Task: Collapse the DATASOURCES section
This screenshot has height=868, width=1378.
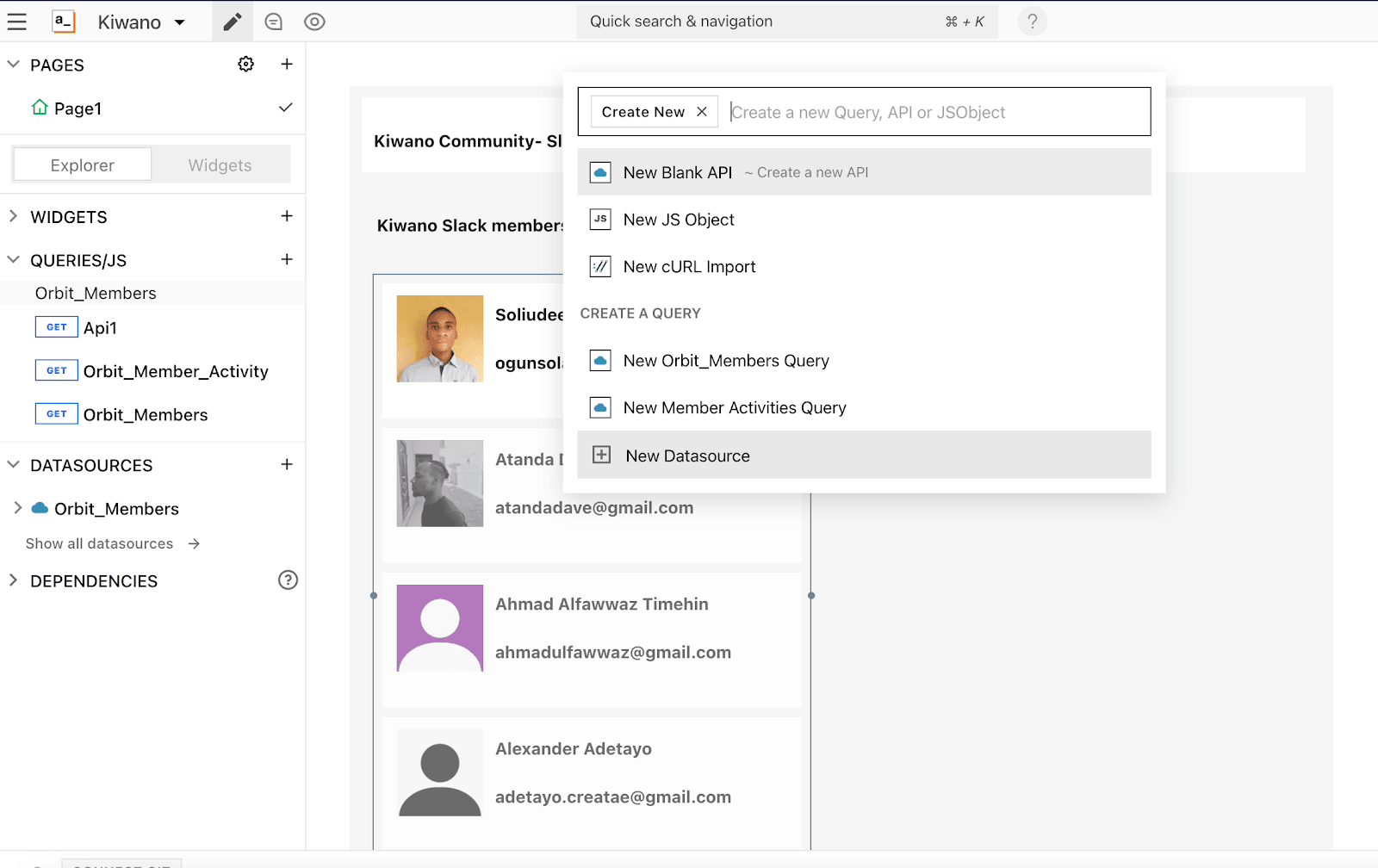Action: pos(14,465)
